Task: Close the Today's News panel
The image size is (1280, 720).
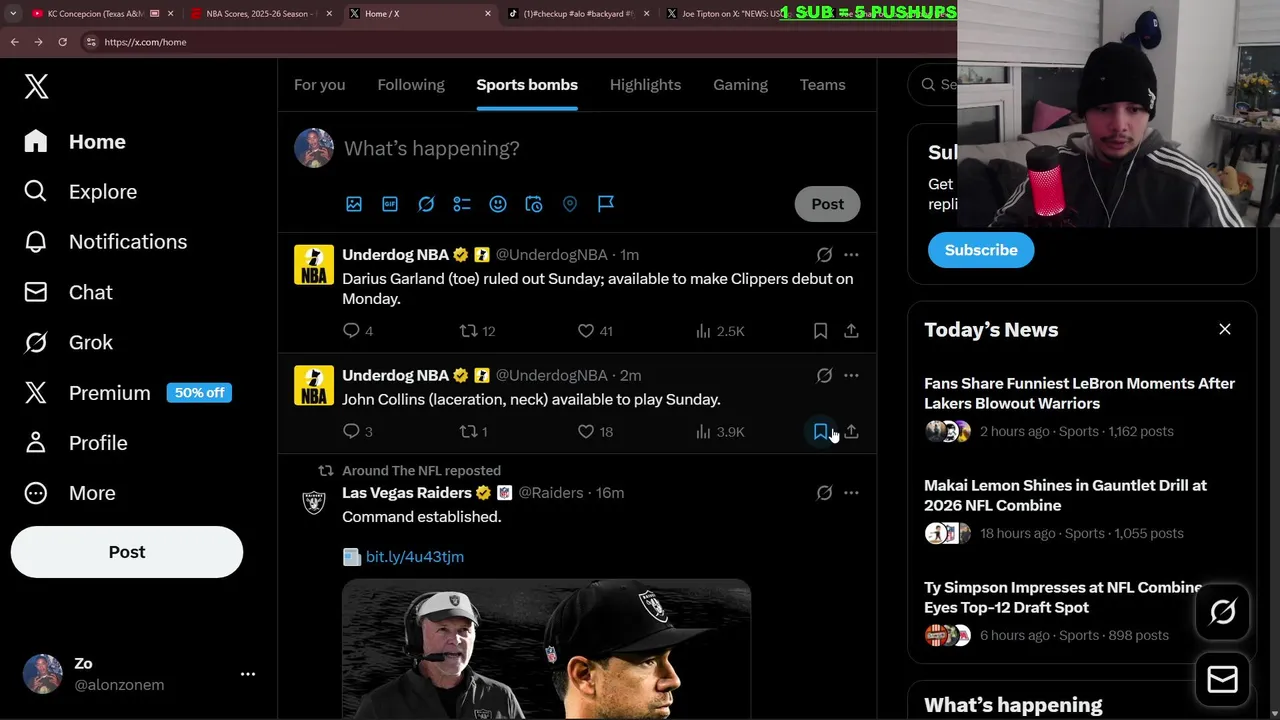Action: (x=1225, y=329)
